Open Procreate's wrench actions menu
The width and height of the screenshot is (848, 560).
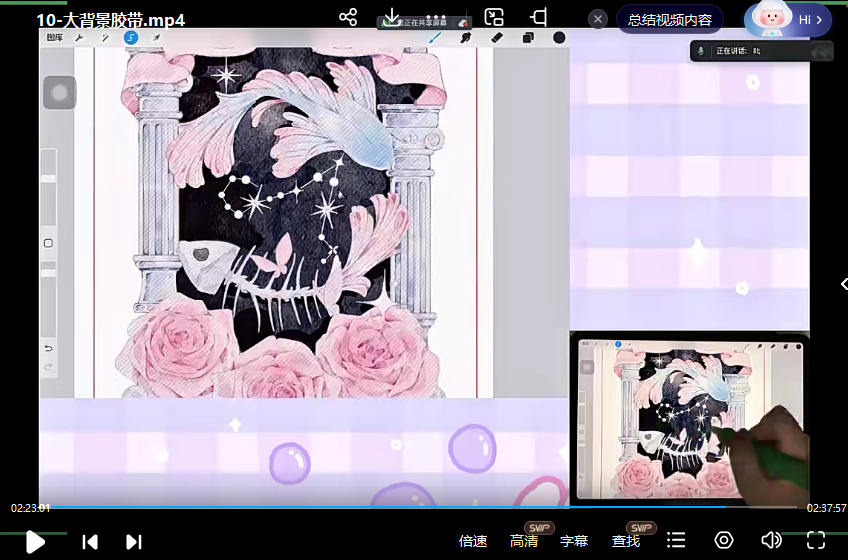[x=80, y=38]
